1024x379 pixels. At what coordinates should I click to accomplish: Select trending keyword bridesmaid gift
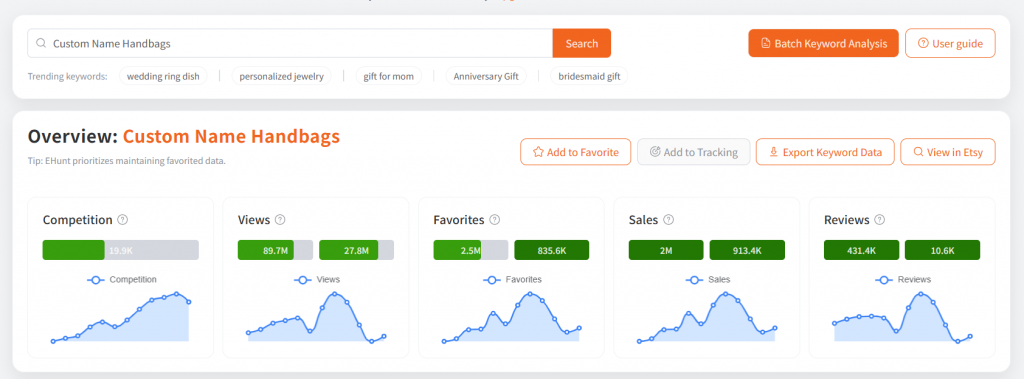click(589, 76)
